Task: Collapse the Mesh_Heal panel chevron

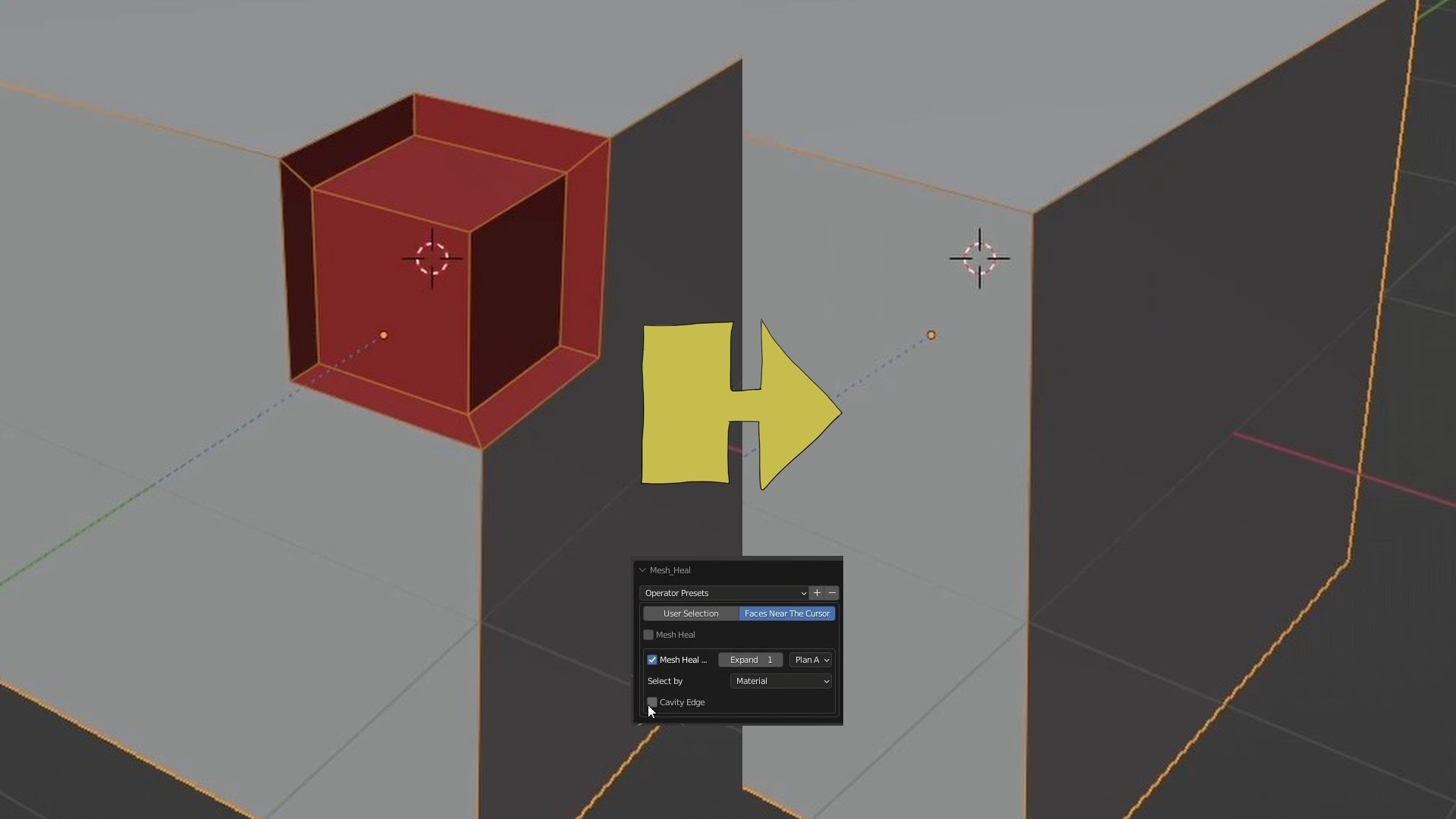Action: coord(643,570)
